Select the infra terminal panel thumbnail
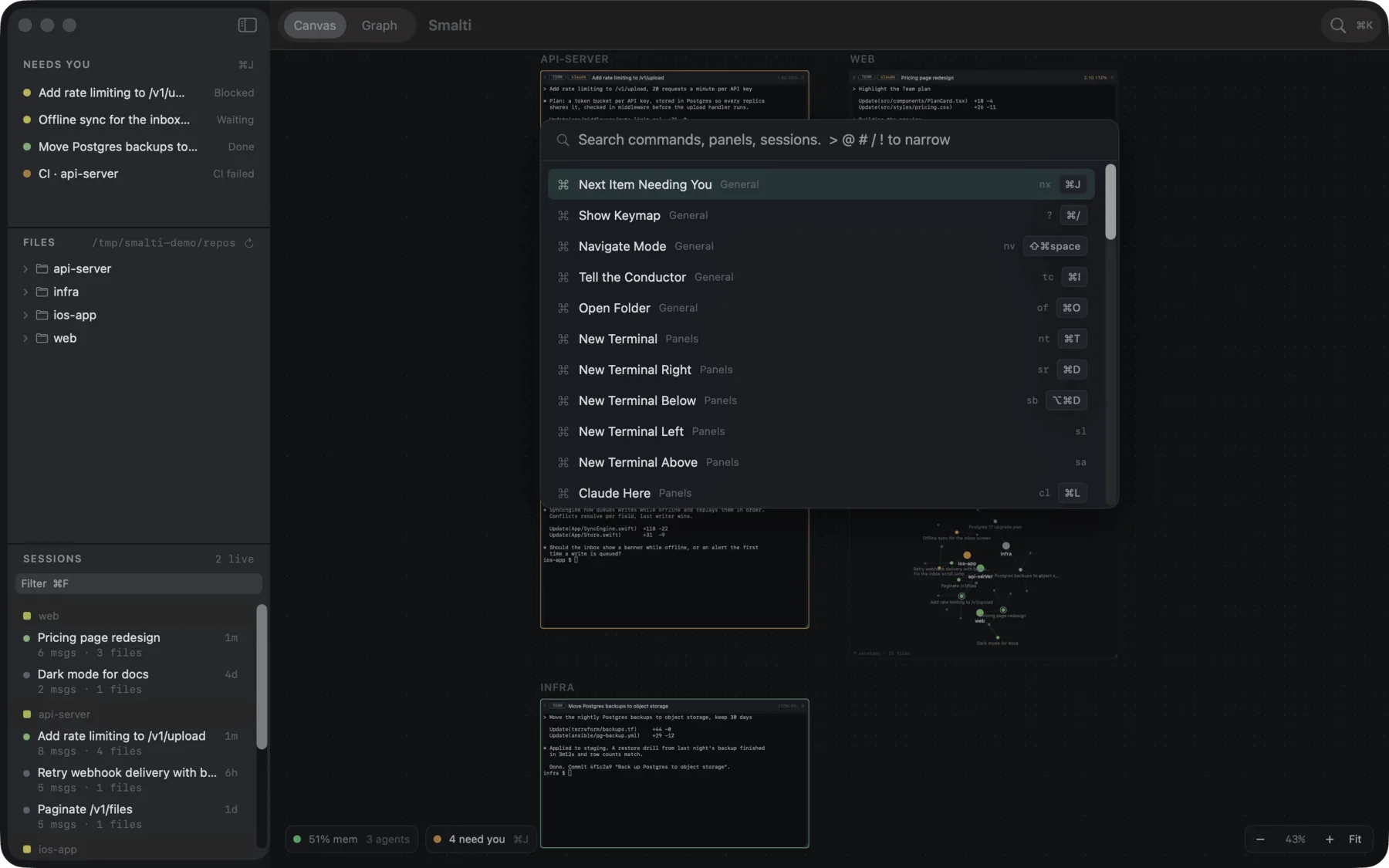Image resolution: width=1389 pixels, height=868 pixels. point(674,774)
